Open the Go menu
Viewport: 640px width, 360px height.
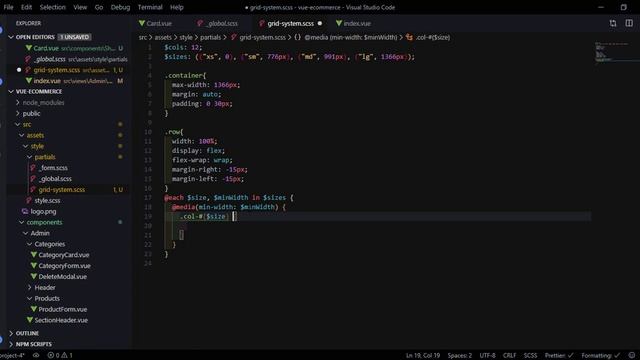pos(99,7)
